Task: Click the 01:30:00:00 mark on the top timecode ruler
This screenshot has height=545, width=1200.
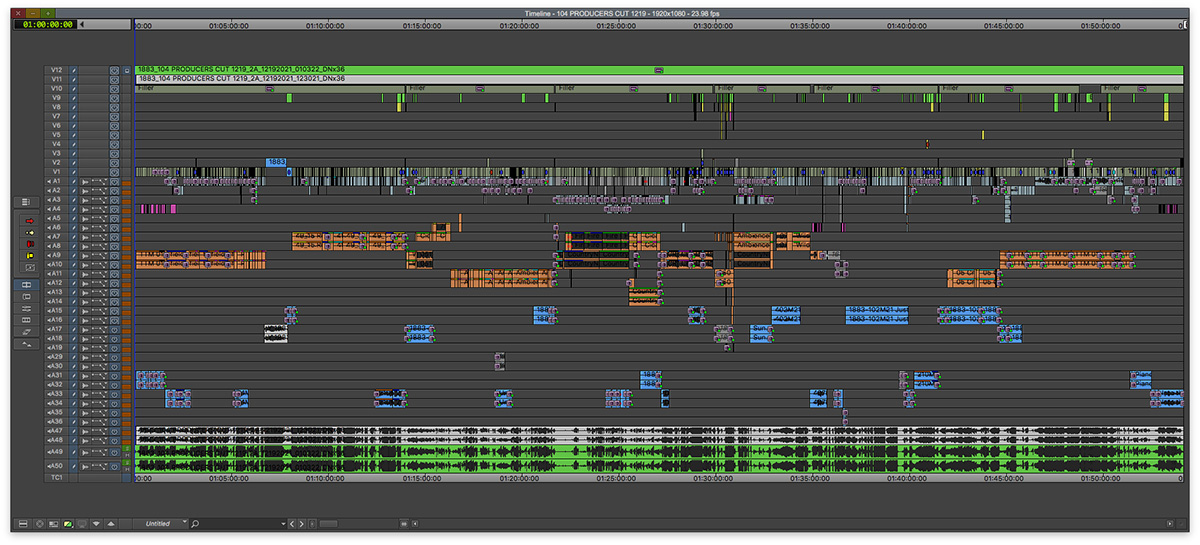Action: click(x=716, y=27)
